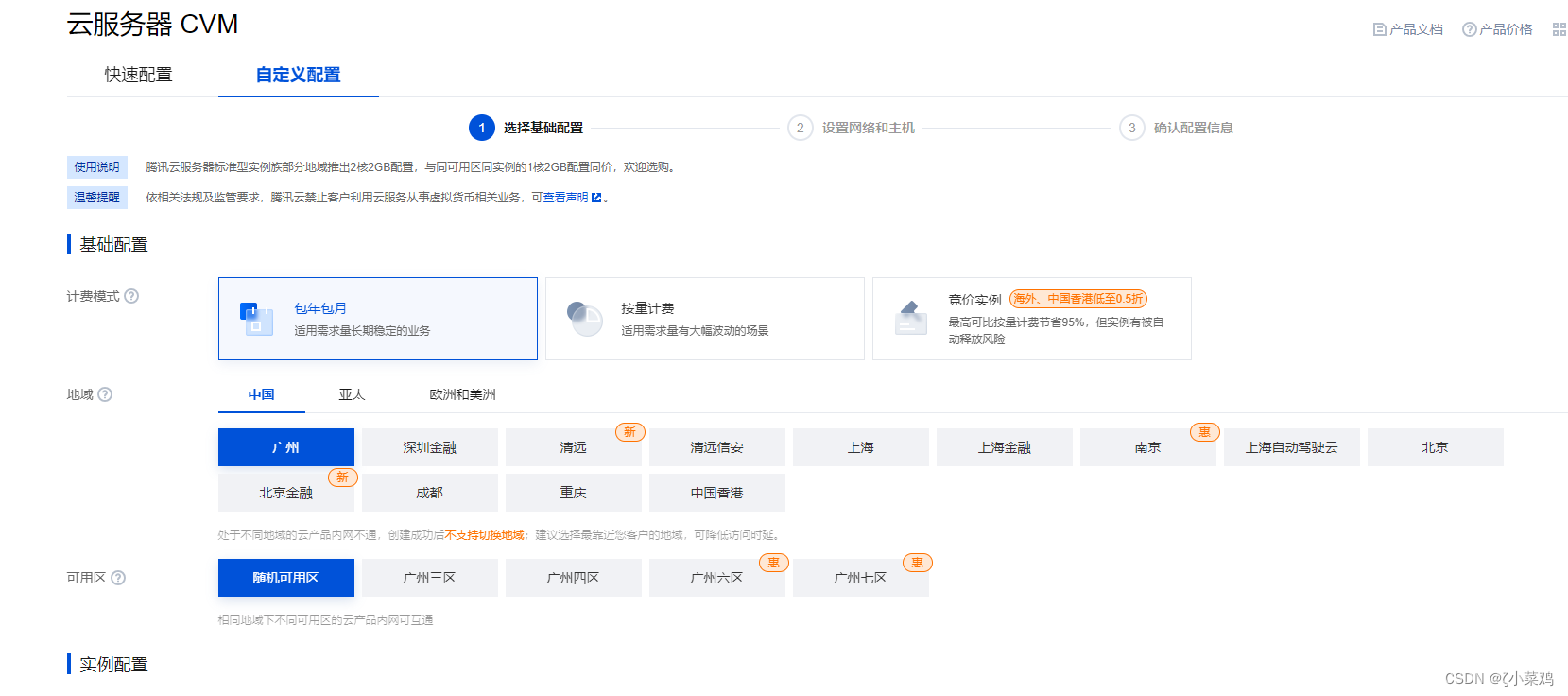Select the 包年包月 billing mode
The height and width of the screenshot is (696, 1568).
tap(378, 319)
